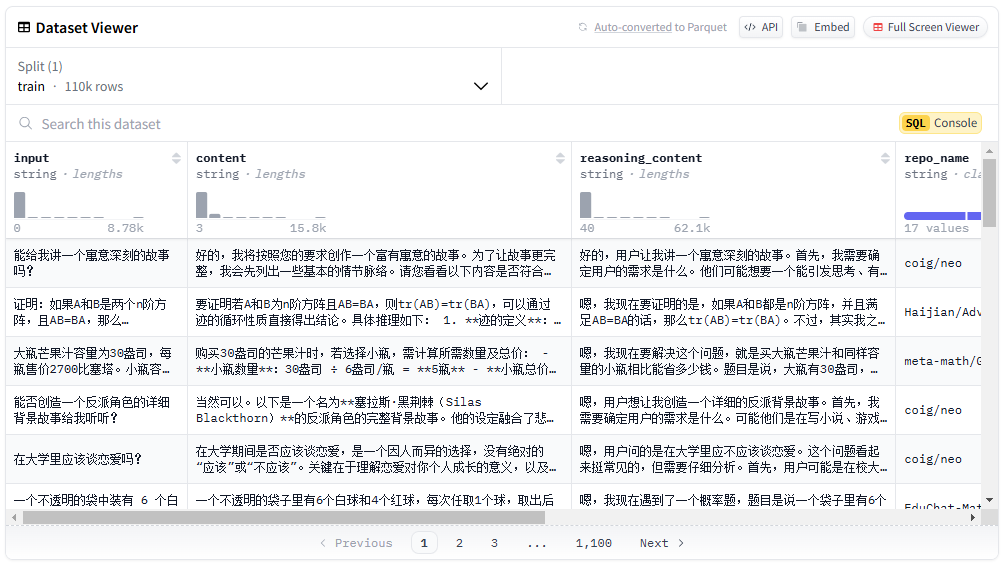Select the meta-math repo_name cell

click(939, 361)
